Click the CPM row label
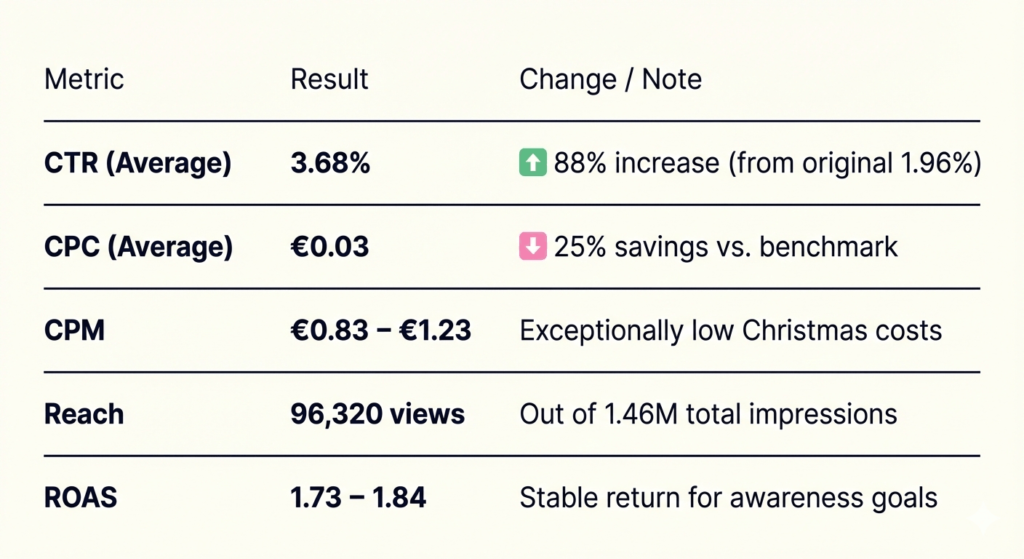This screenshot has width=1024, height=559. pos(75,330)
